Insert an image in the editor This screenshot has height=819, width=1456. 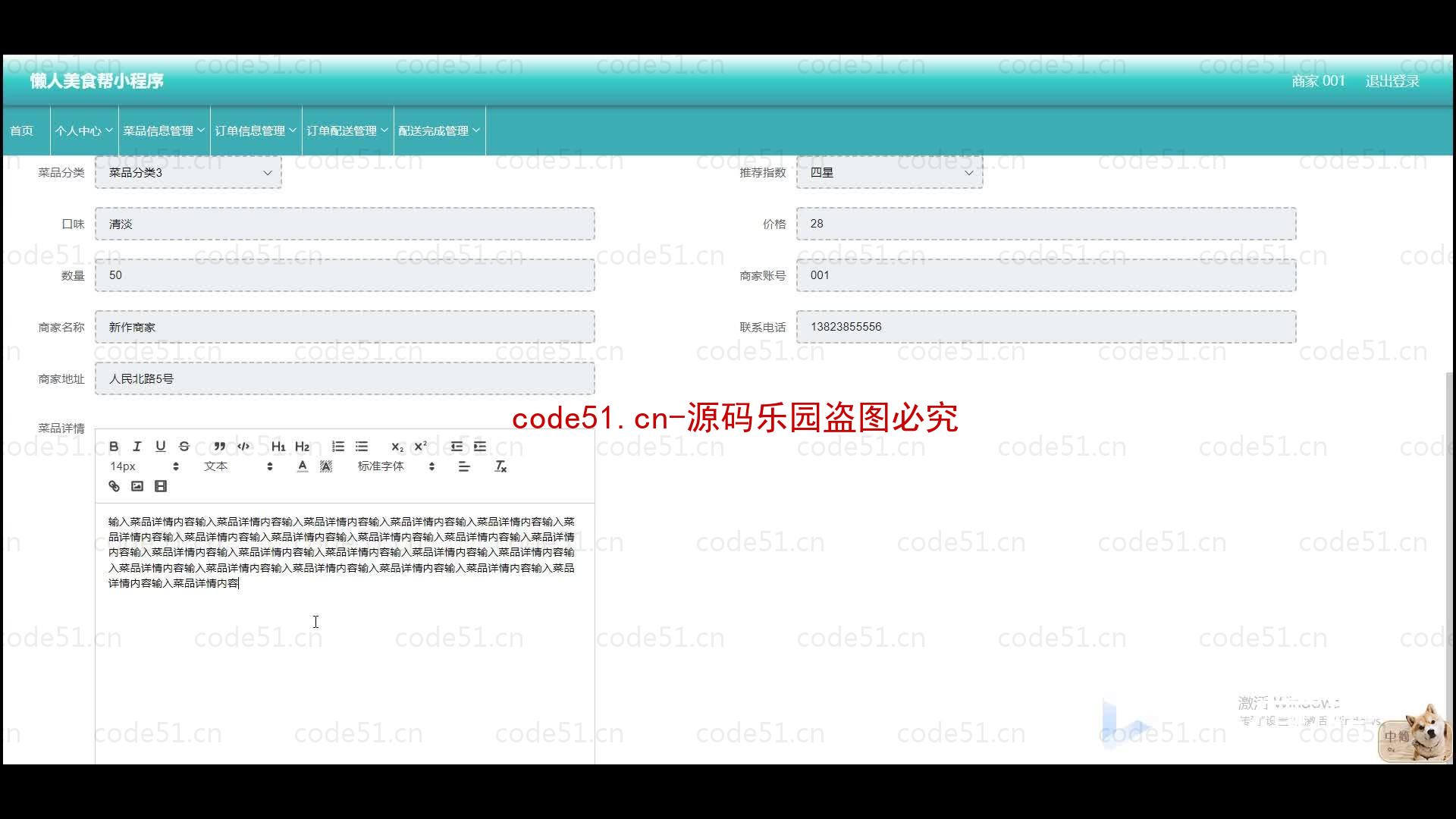pyautogui.click(x=137, y=486)
